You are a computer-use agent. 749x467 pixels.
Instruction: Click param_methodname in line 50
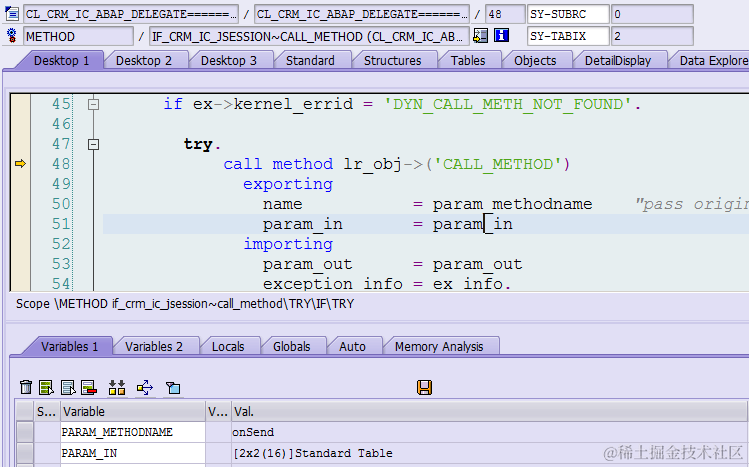(513, 204)
